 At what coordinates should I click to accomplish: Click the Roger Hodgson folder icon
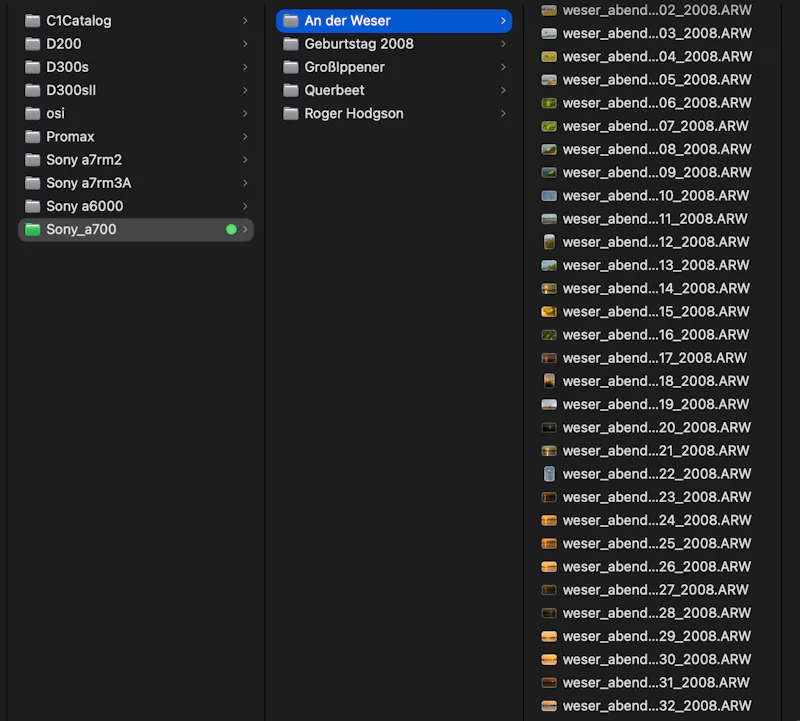coord(291,113)
